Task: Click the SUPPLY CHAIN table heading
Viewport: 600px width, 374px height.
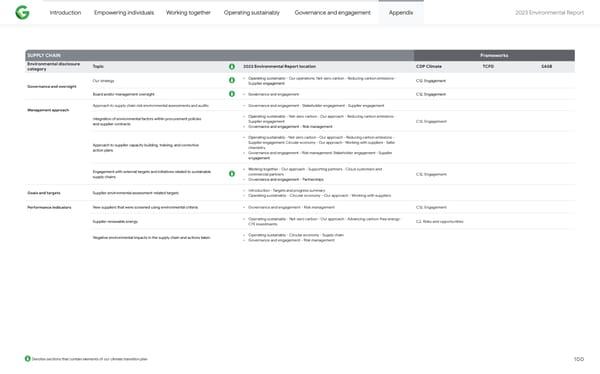Action: [44, 56]
